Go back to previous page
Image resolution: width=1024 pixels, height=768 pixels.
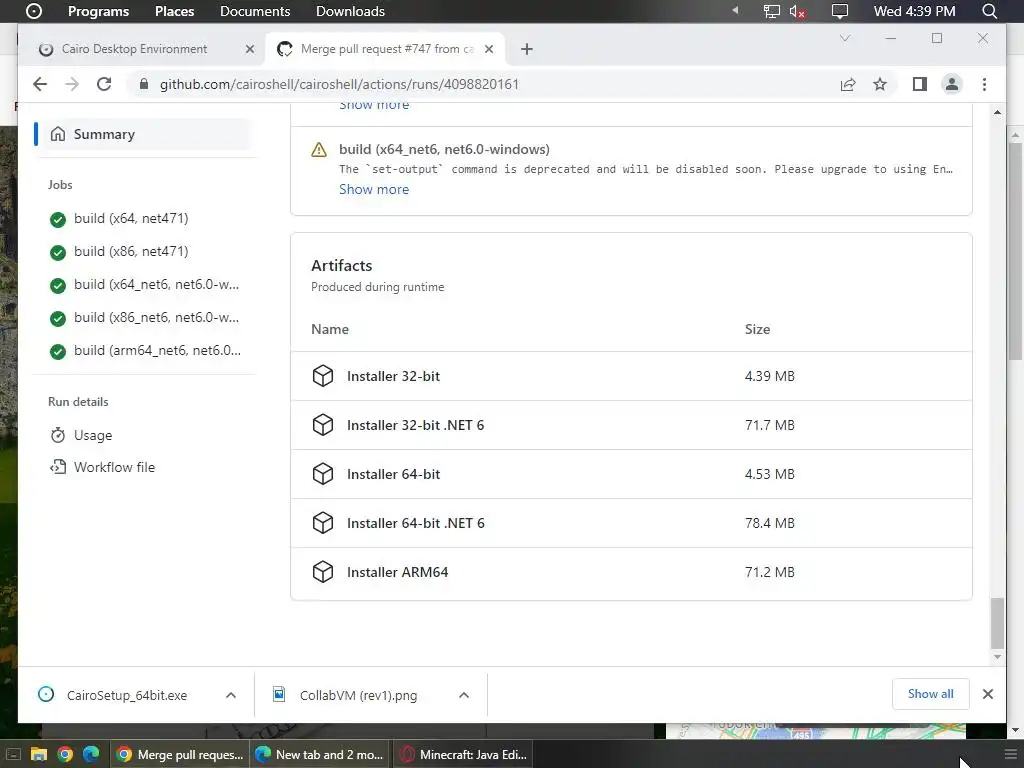pyautogui.click(x=40, y=84)
